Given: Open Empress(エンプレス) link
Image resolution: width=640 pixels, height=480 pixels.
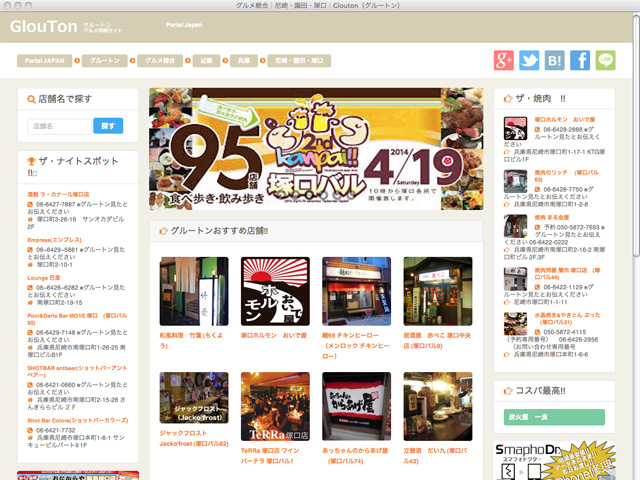Looking at the screenshot, I should (x=55, y=240).
